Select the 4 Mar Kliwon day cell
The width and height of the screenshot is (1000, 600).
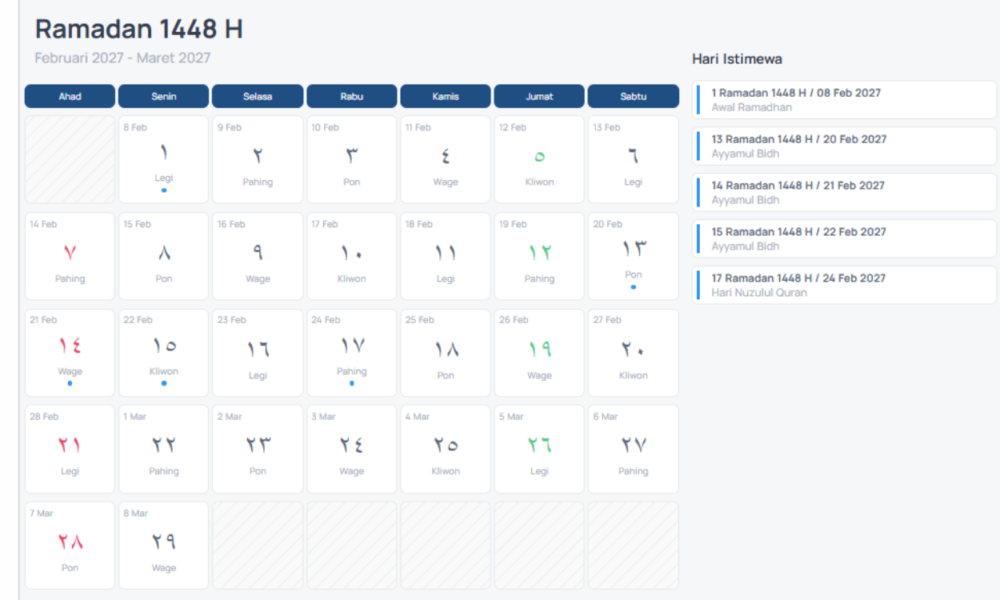click(x=445, y=449)
